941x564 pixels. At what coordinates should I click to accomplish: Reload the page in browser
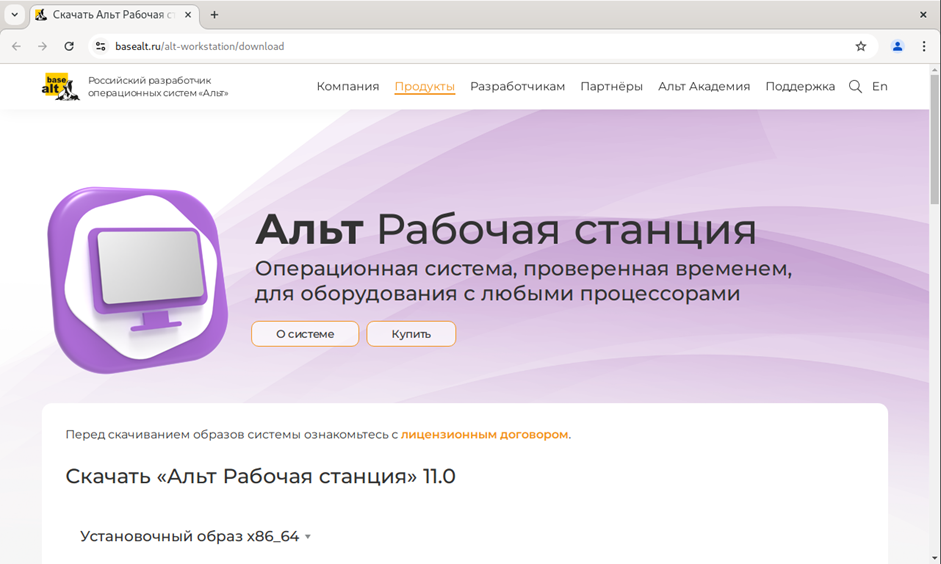(x=69, y=46)
